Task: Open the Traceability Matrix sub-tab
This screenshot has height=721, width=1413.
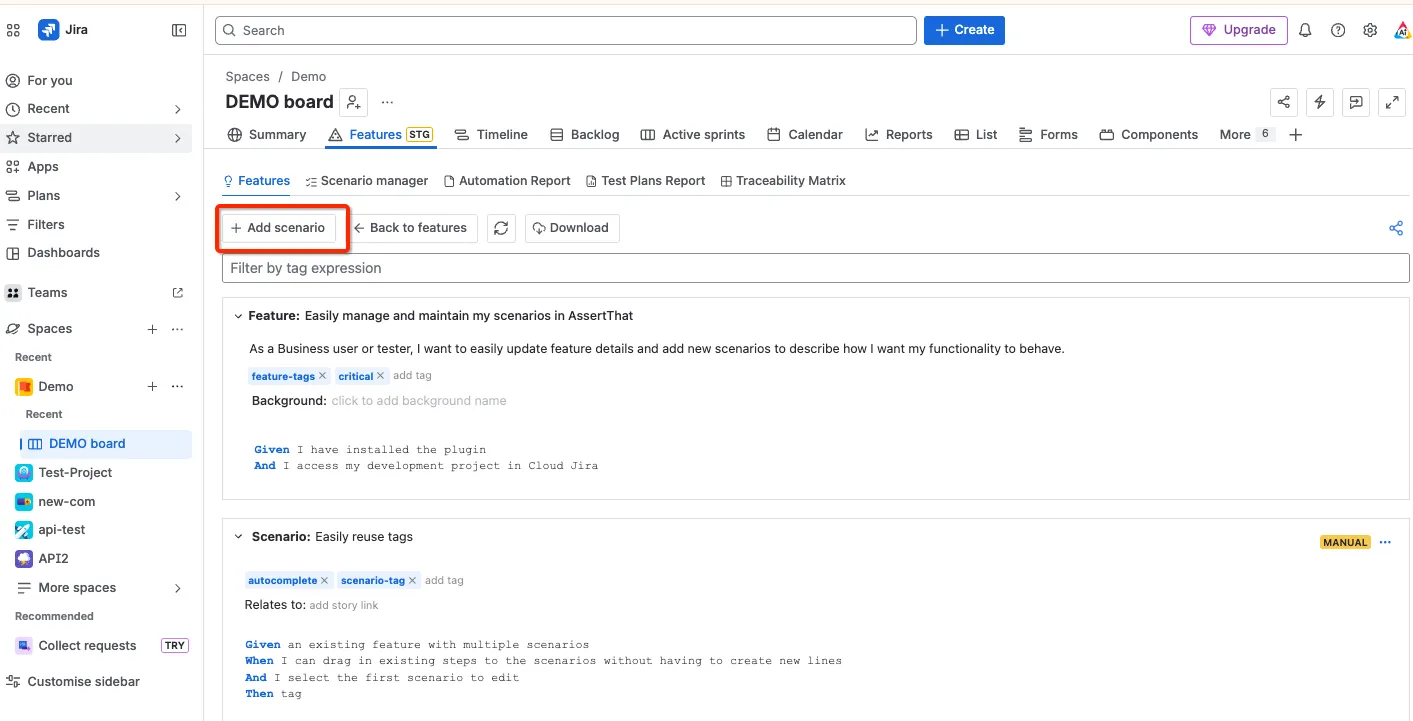Action: pyautogui.click(x=783, y=181)
